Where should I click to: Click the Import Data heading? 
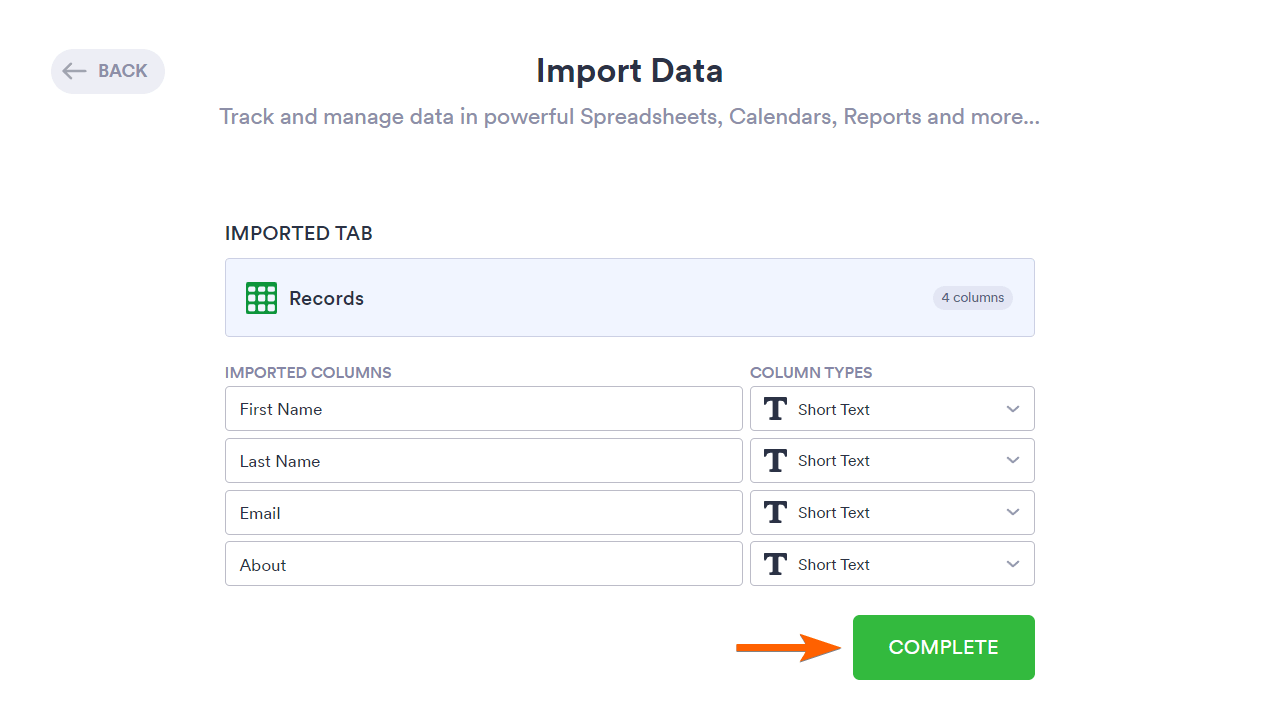point(629,71)
